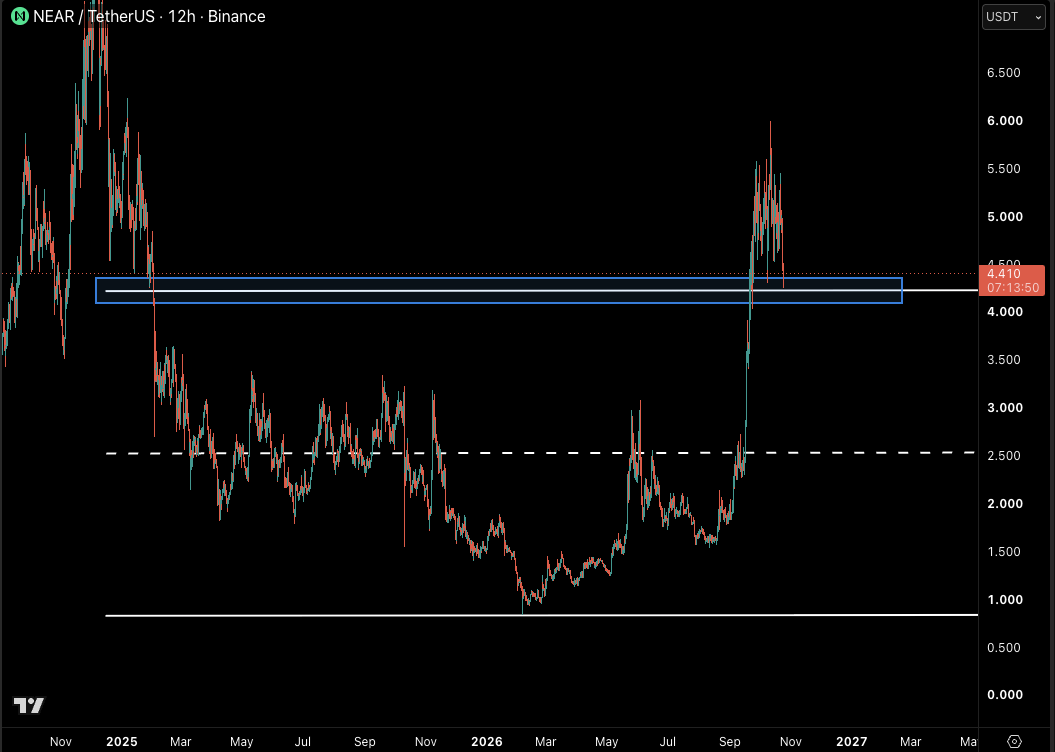Click the 2026 time axis label

pyautogui.click(x=486, y=741)
